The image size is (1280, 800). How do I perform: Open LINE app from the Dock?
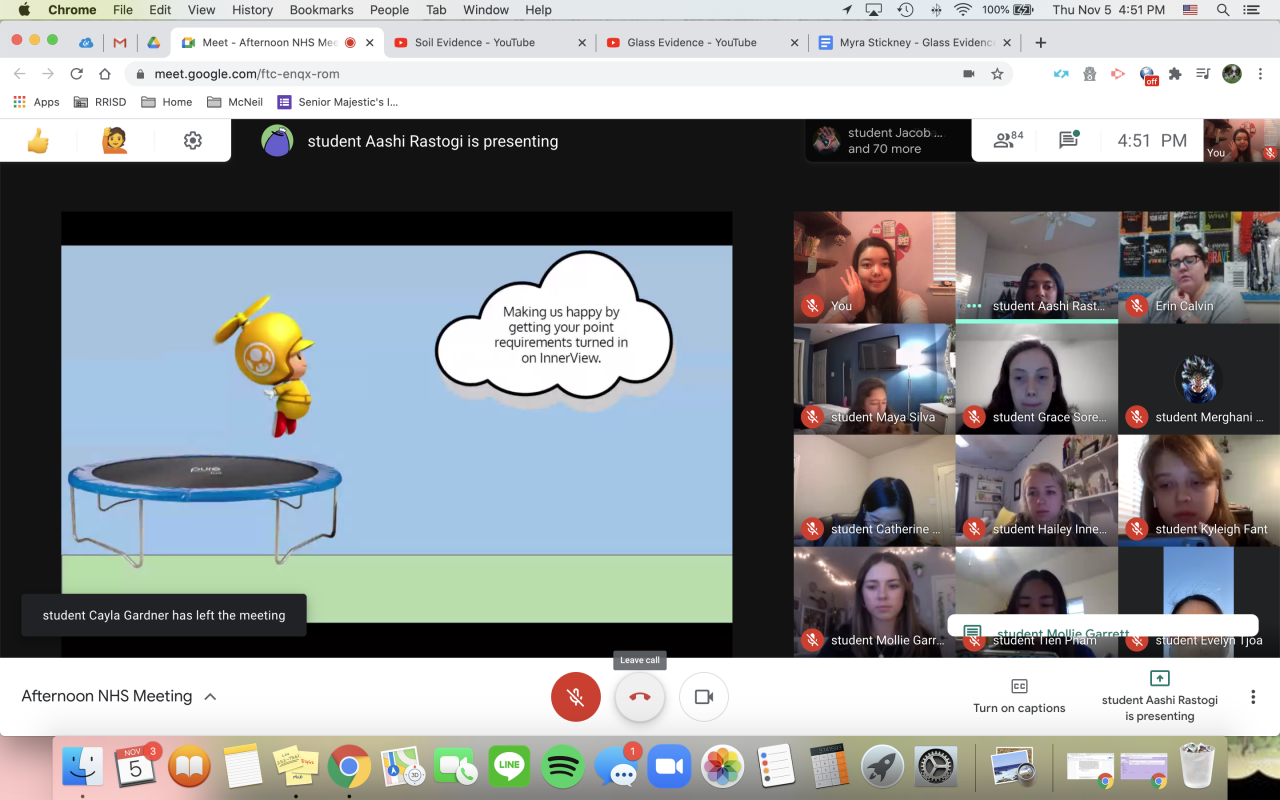point(509,767)
